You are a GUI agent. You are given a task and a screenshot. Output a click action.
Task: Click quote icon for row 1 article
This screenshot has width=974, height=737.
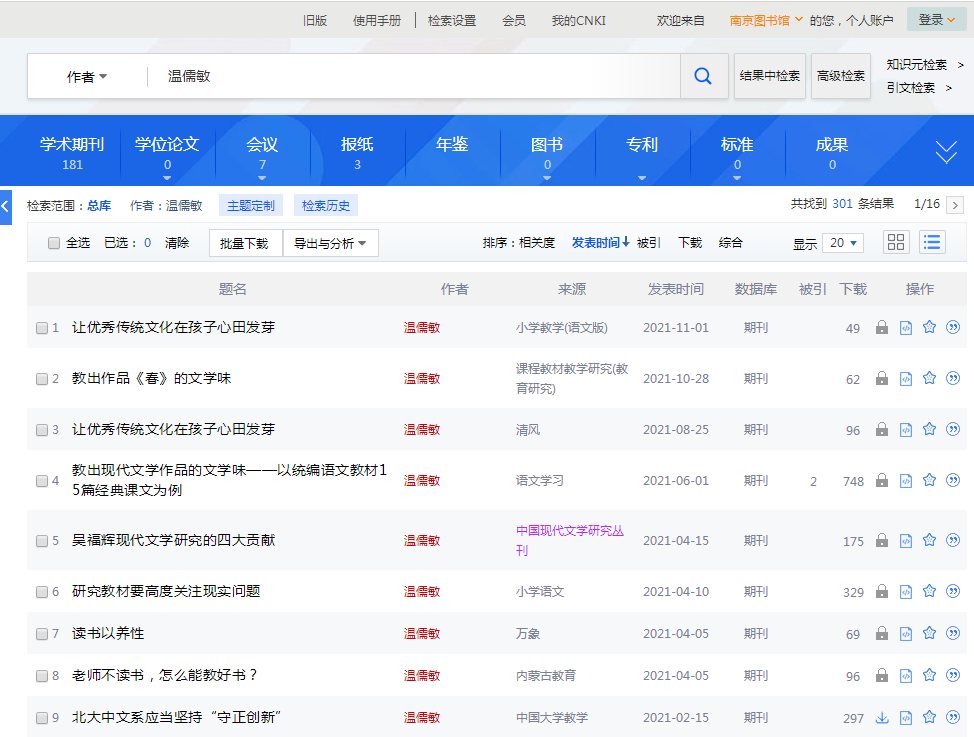(x=953, y=327)
